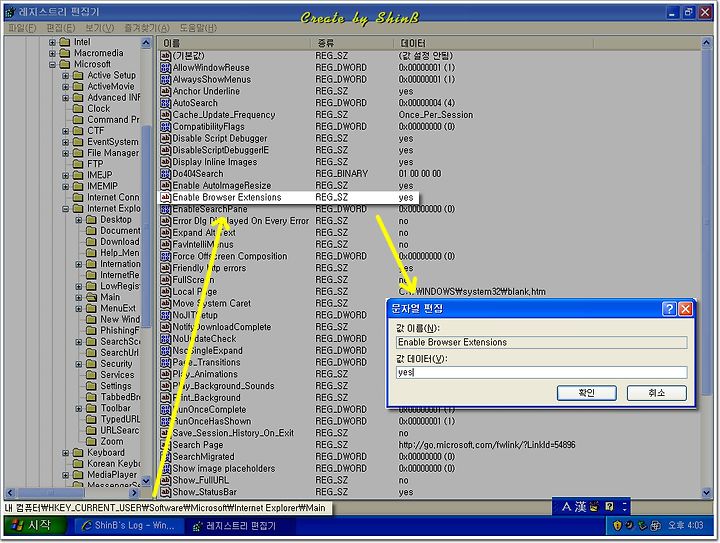
Task: Click the Play_Animations string icon
Action: click(165, 374)
